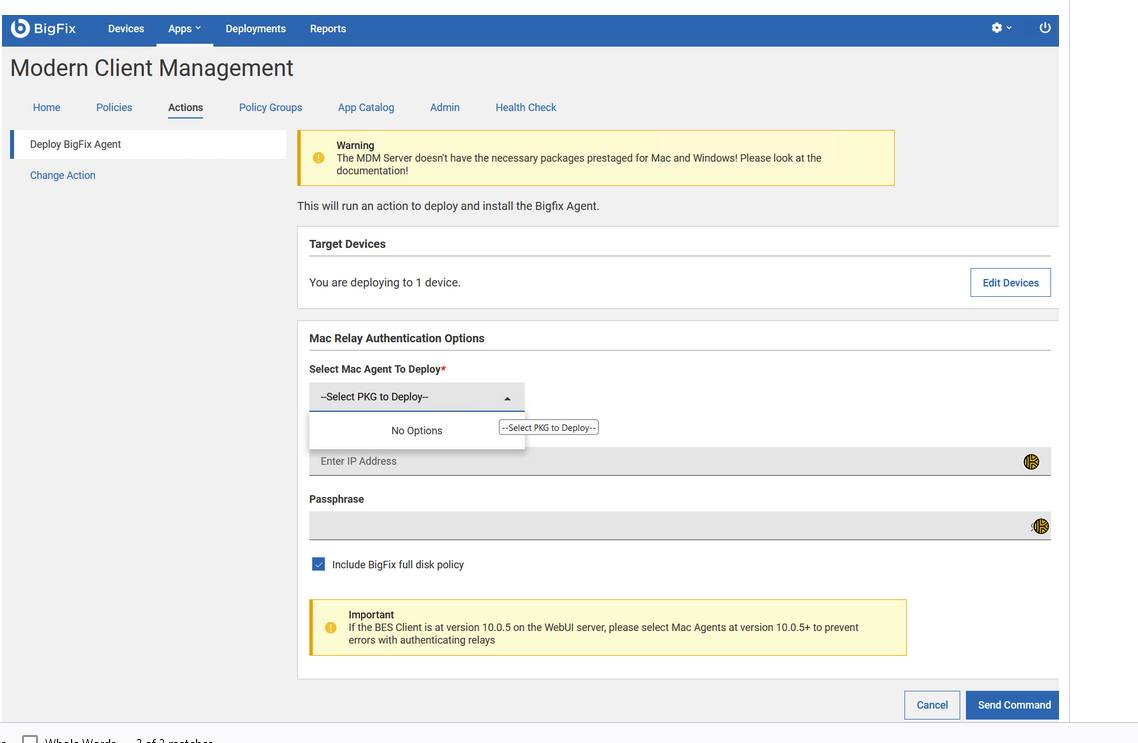Toggle the Whole Words checkbox
Screen dimensions: 1138x743
coord(30,740)
